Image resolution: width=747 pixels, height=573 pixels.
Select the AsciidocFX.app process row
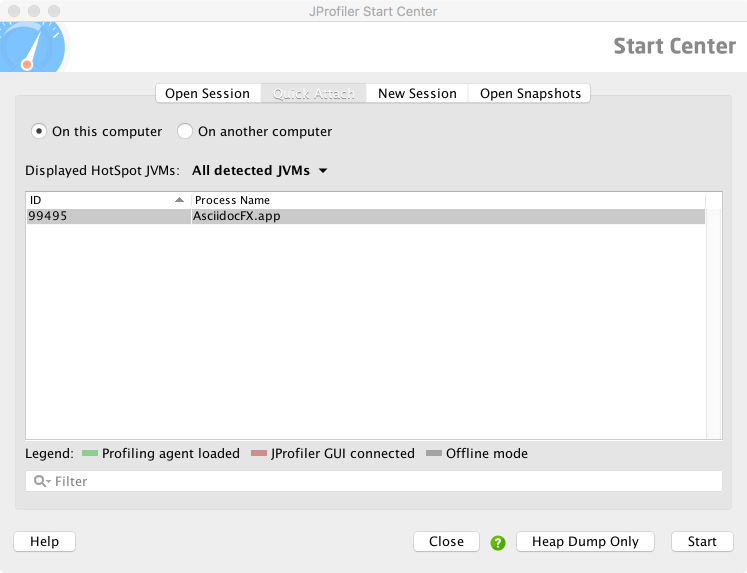coord(365,216)
